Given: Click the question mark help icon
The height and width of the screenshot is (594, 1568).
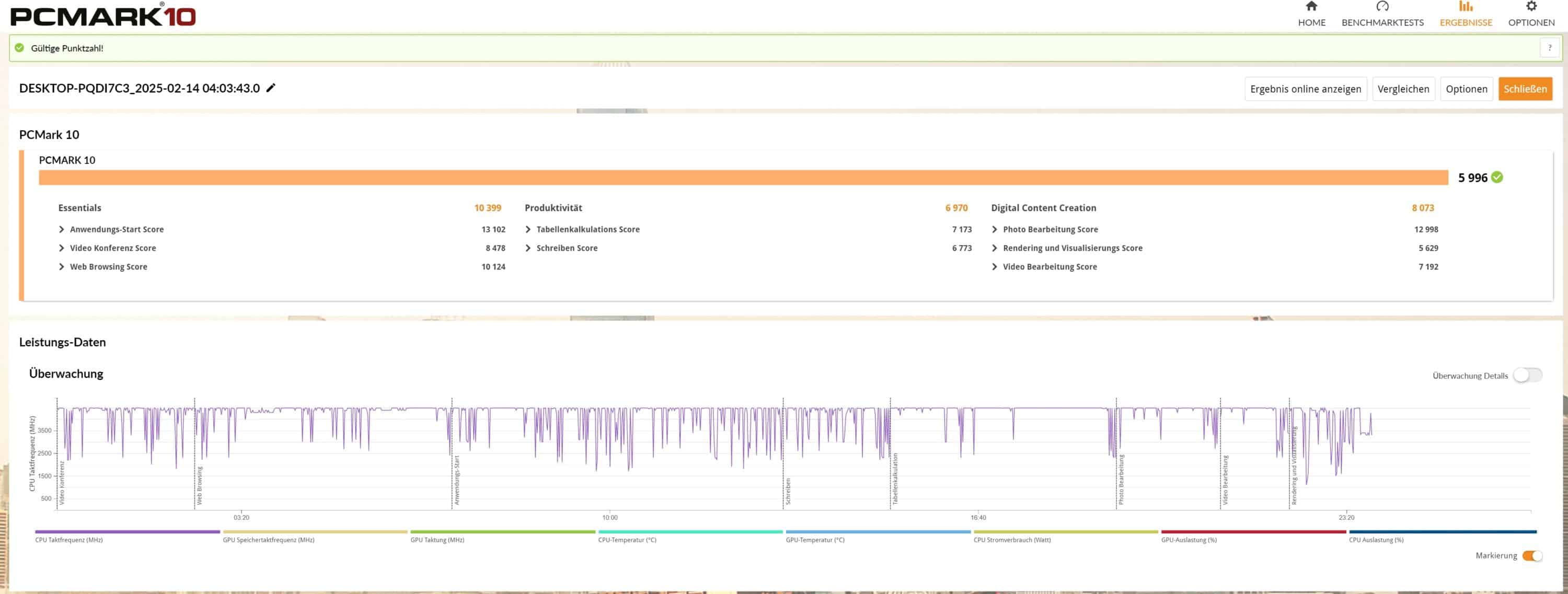Looking at the screenshot, I should click(1549, 48).
